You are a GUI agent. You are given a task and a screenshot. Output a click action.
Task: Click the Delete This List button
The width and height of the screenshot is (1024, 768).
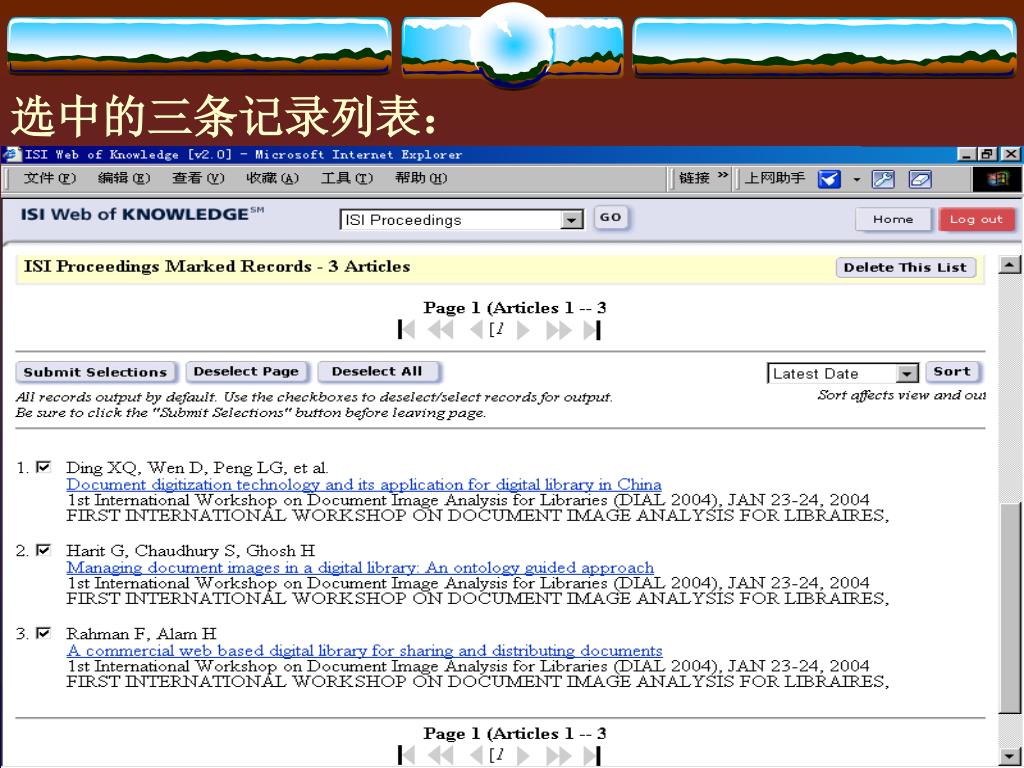[x=905, y=267]
